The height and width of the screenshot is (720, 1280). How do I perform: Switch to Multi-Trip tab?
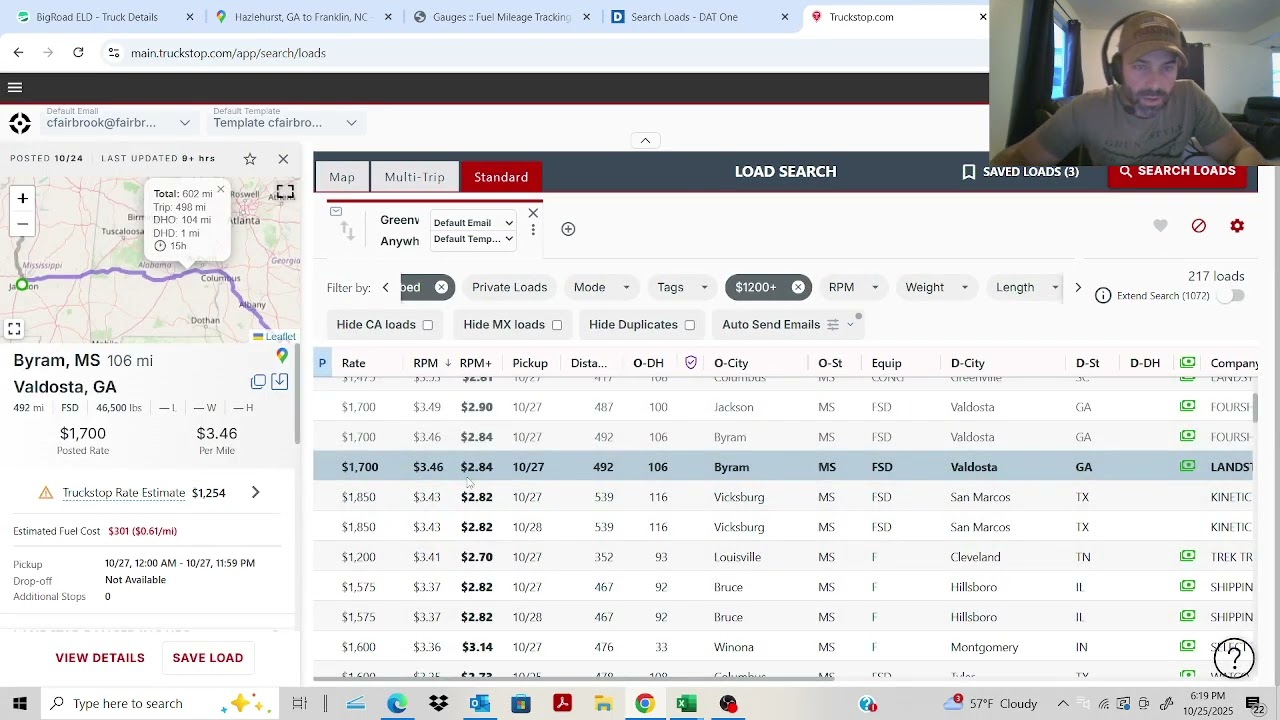coord(415,177)
